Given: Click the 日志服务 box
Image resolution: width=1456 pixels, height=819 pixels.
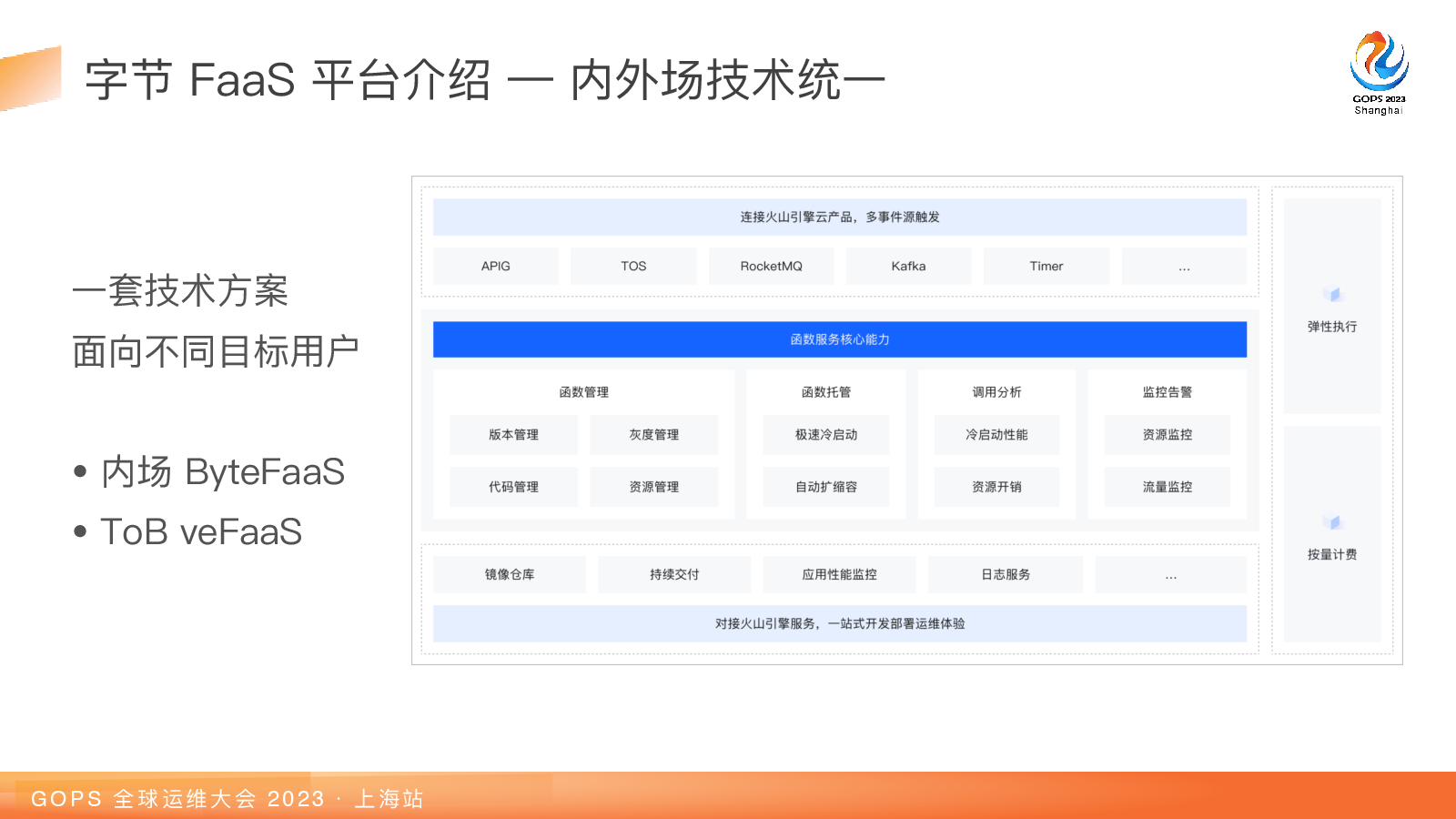Looking at the screenshot, I should [x=1006, y=574].
